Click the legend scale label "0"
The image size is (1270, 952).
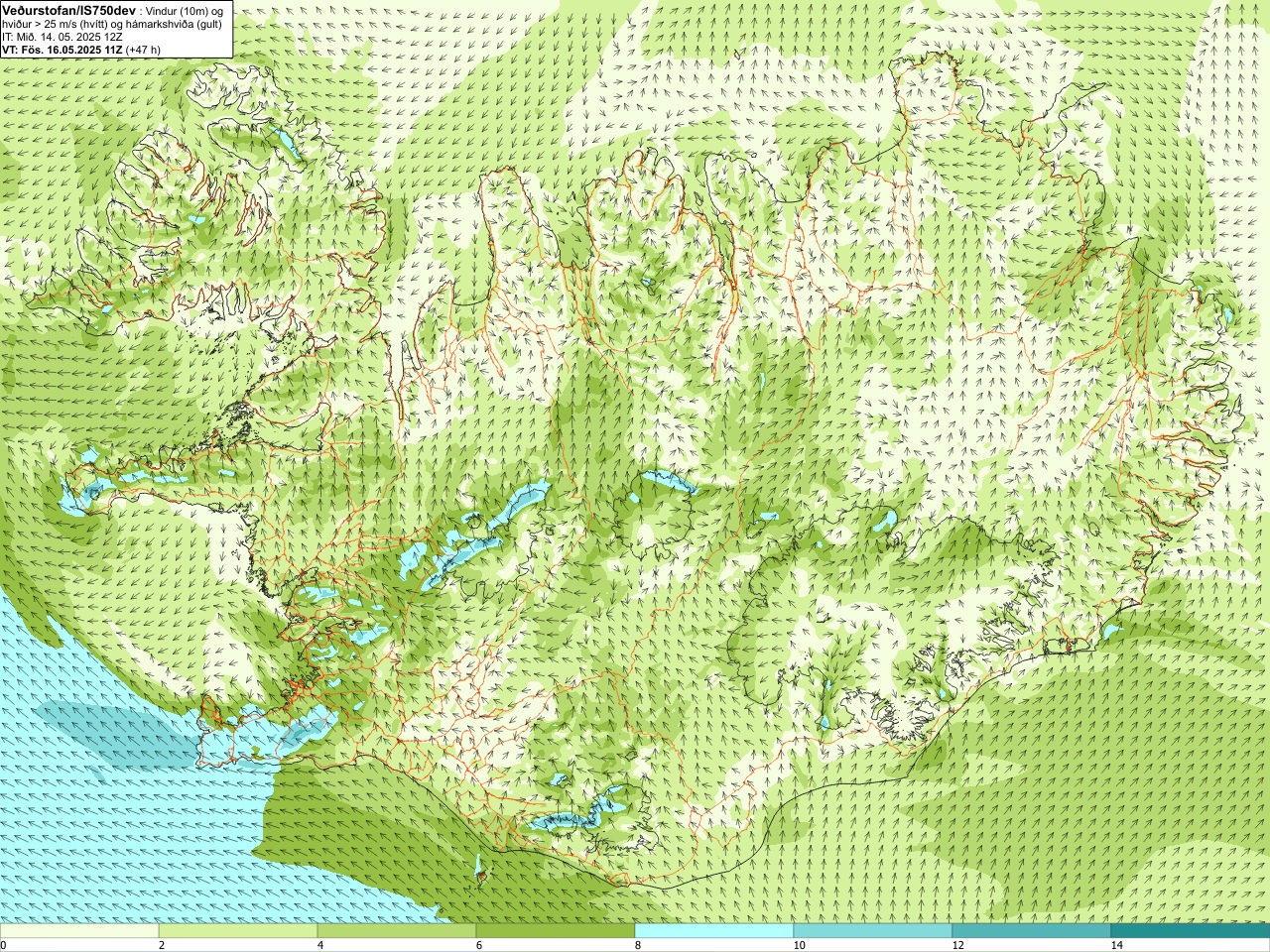coord(4,945)
